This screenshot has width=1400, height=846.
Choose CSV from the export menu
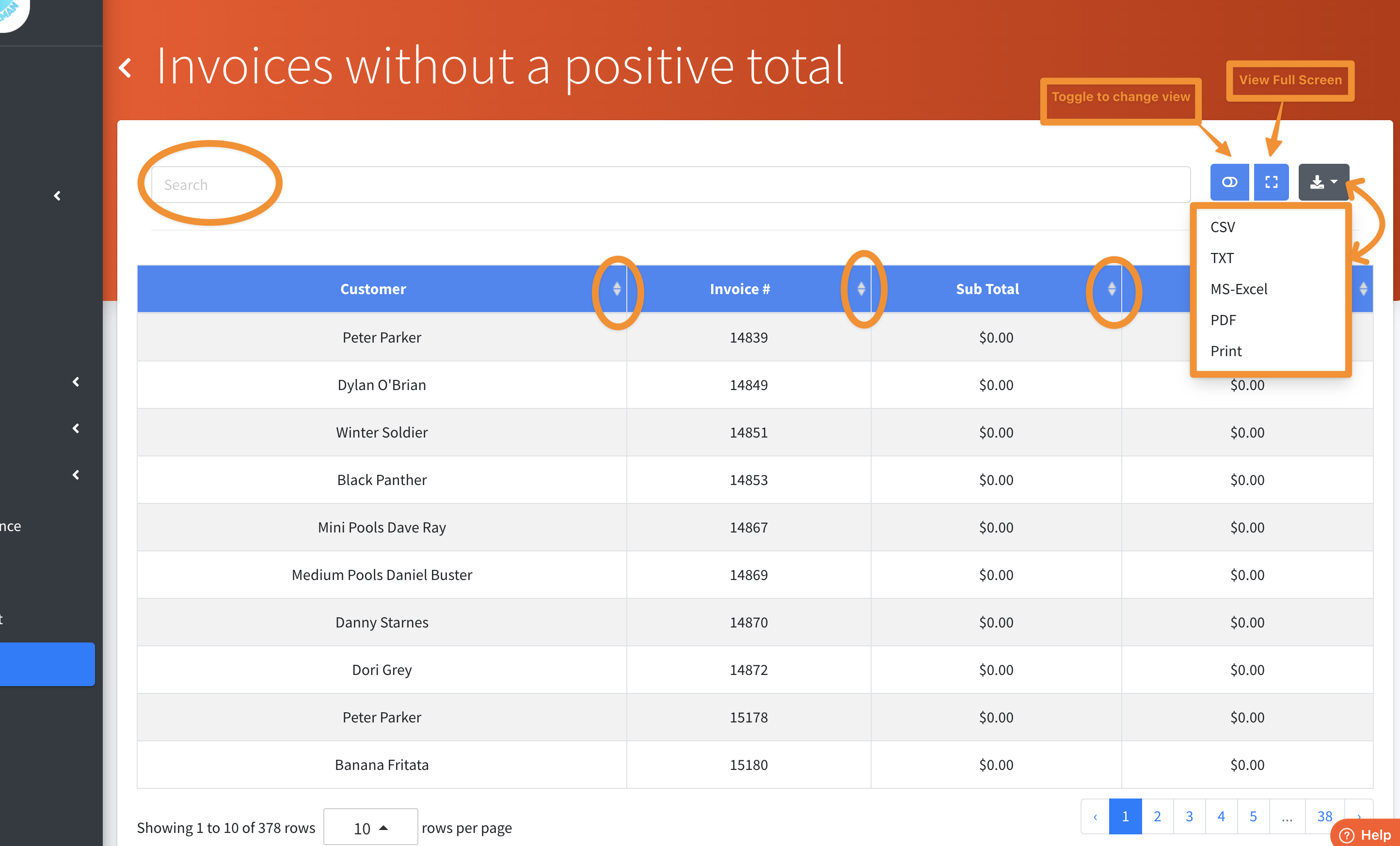tap(1222, 227)
